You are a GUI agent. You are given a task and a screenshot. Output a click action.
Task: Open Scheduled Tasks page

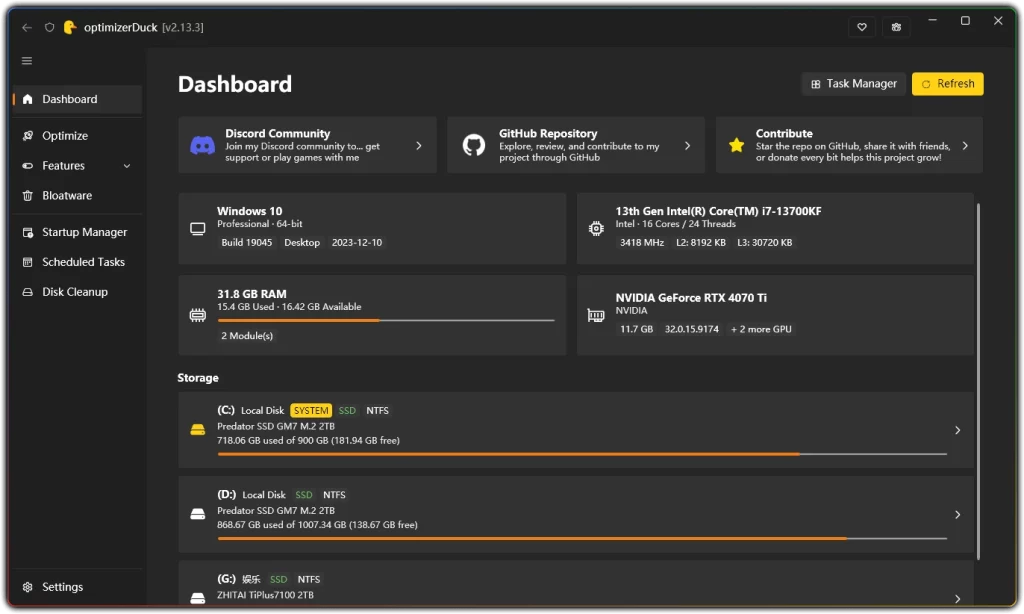pos(77,263)
